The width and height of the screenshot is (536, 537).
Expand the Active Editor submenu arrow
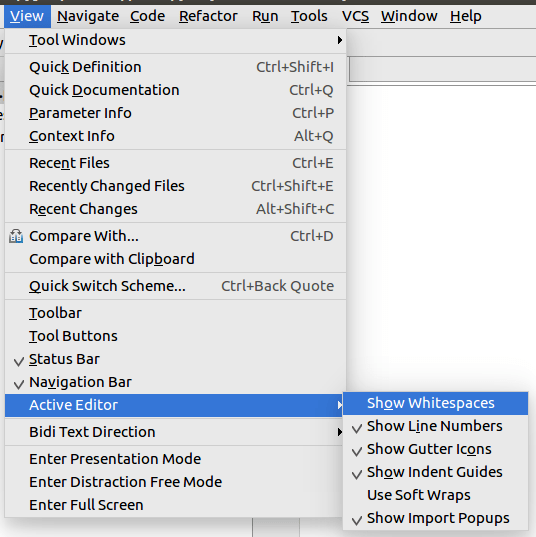pos(339,405)
